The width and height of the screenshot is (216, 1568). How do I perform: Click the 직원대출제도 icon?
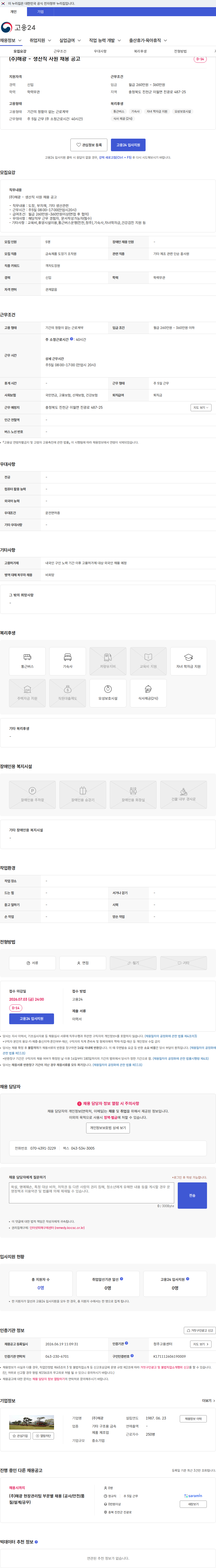pyautogui.click(x=68, y=693)
